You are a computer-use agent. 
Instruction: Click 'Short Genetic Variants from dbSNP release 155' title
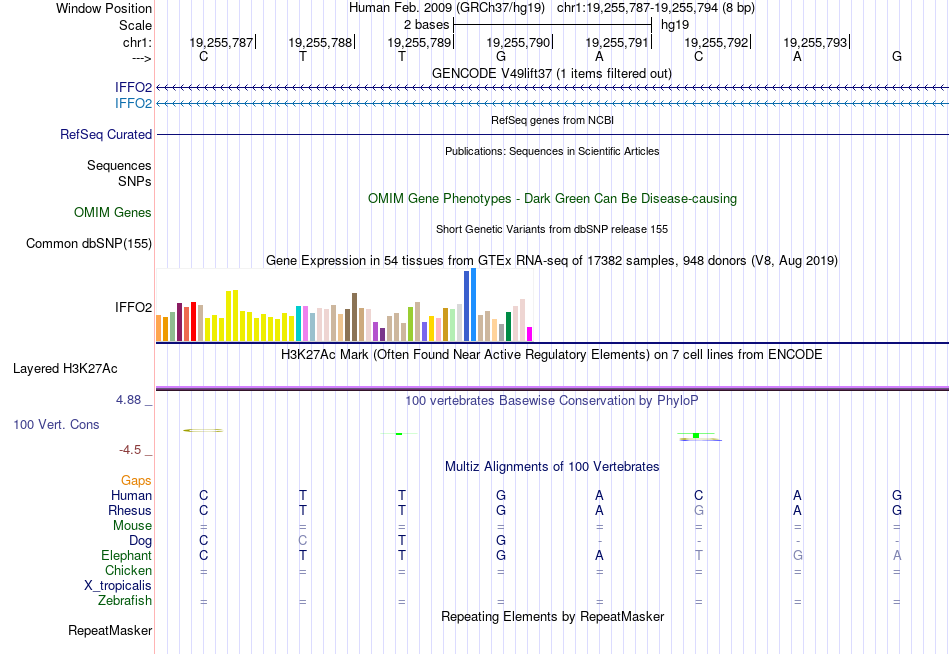click(552, 229)
